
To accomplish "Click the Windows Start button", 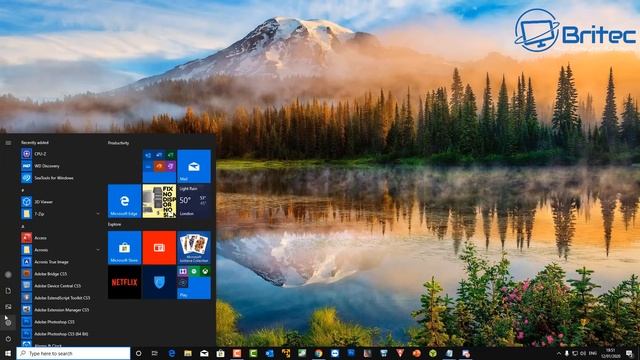I will 8,353.
